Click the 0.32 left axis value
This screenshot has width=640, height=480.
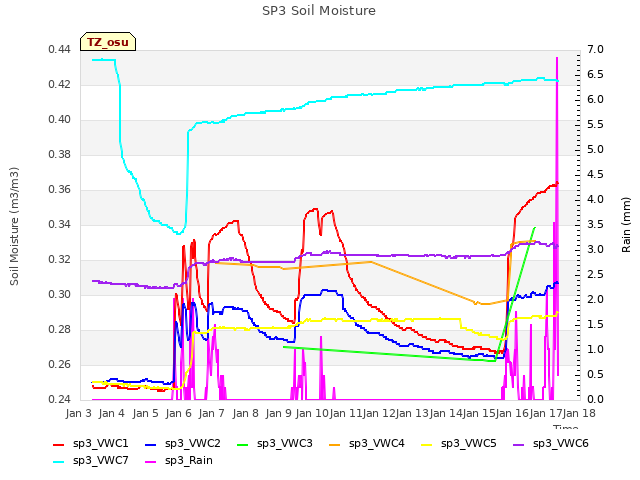(x=60, y=260)
